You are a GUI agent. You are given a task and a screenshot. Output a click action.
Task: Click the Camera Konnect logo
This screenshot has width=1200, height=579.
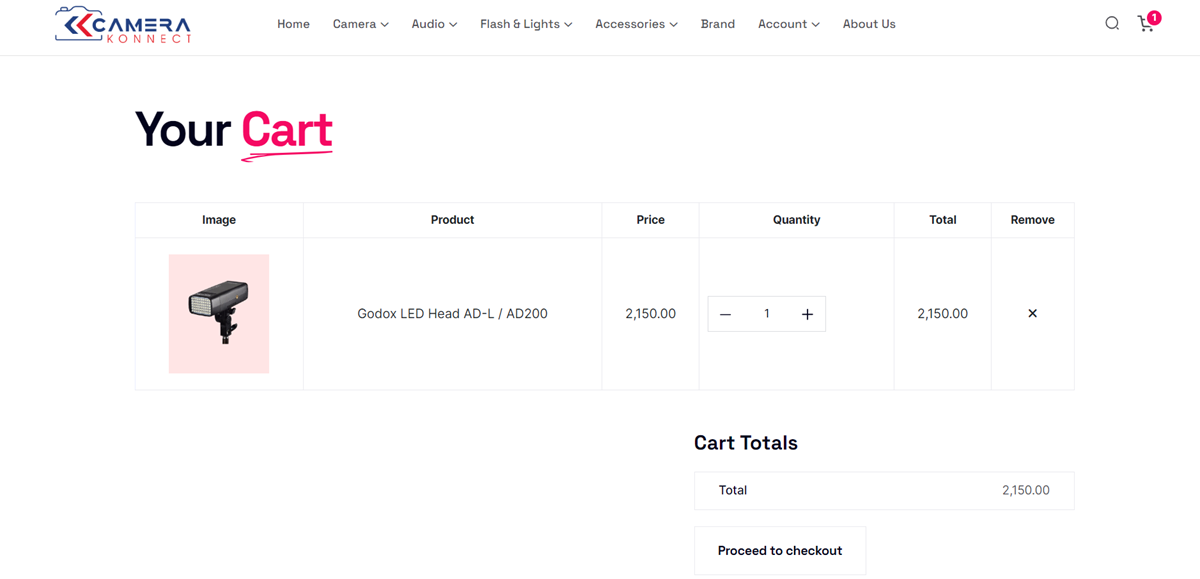123,25
